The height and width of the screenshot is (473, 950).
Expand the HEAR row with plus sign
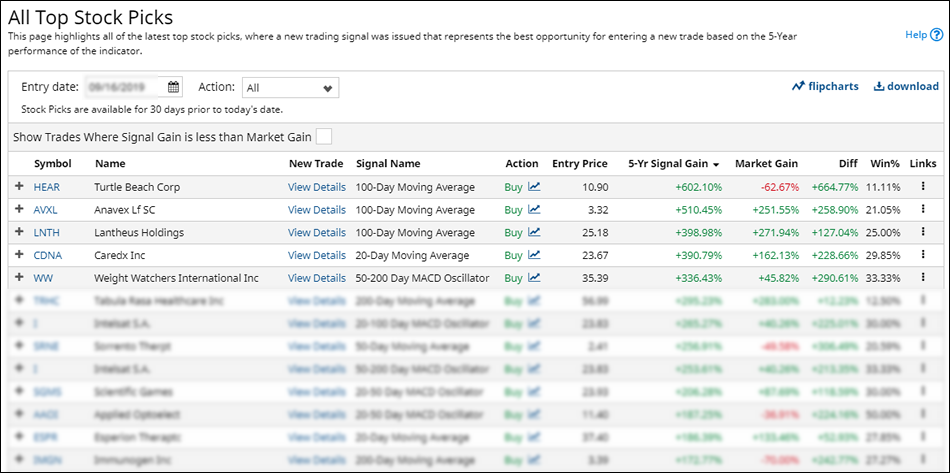(19, 187)
